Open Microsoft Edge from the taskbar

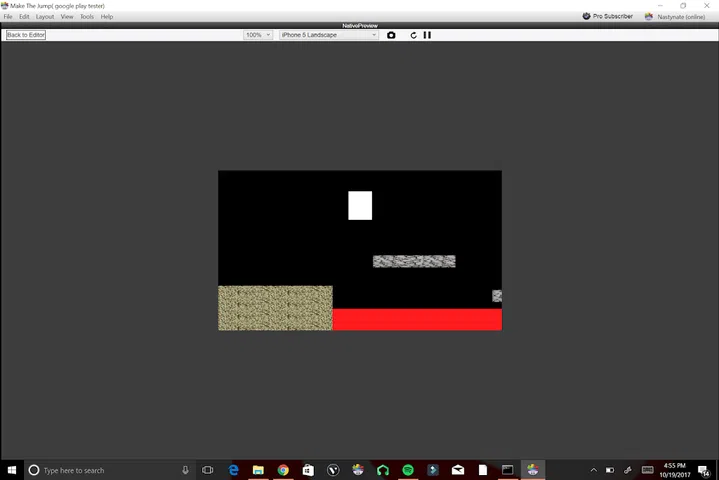point(234,470)
